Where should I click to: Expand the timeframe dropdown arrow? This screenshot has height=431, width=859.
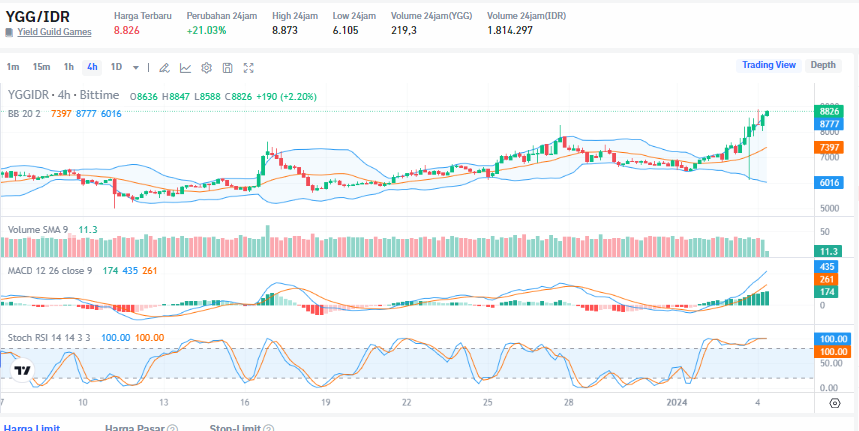[136, 68]
